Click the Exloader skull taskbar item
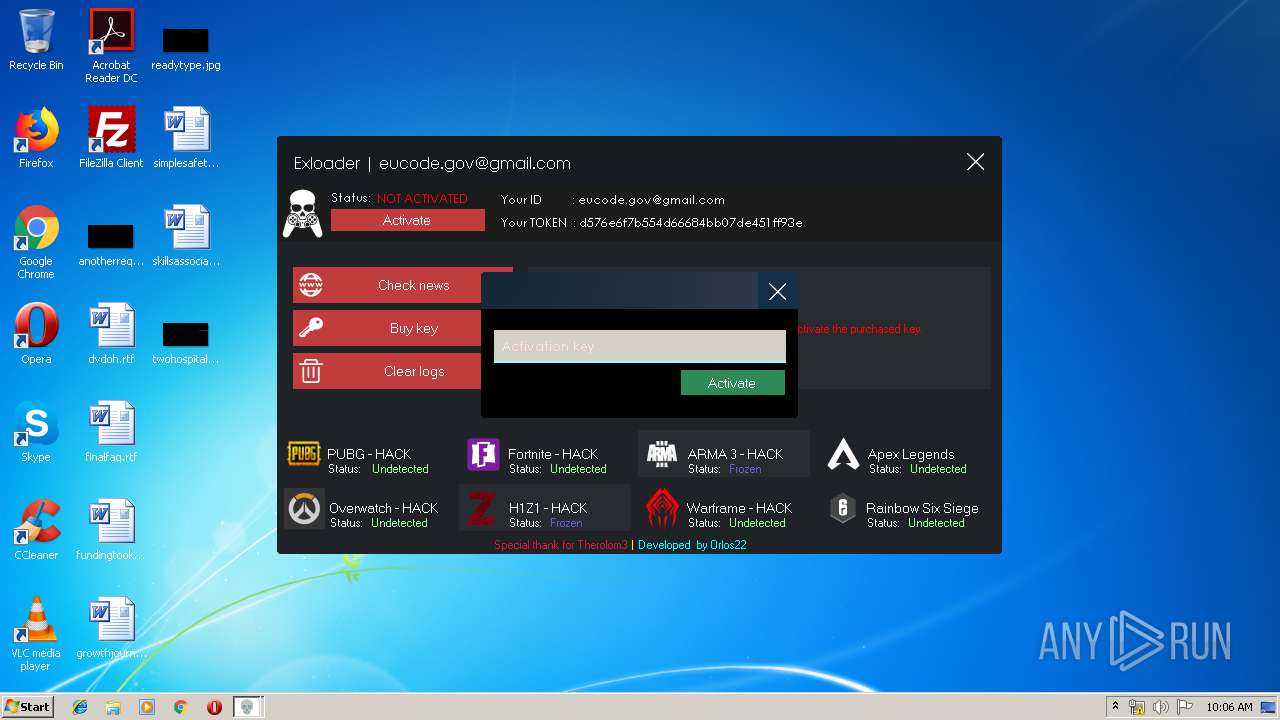This screenshot has height=720, width=1280. [x=248, y=707]
